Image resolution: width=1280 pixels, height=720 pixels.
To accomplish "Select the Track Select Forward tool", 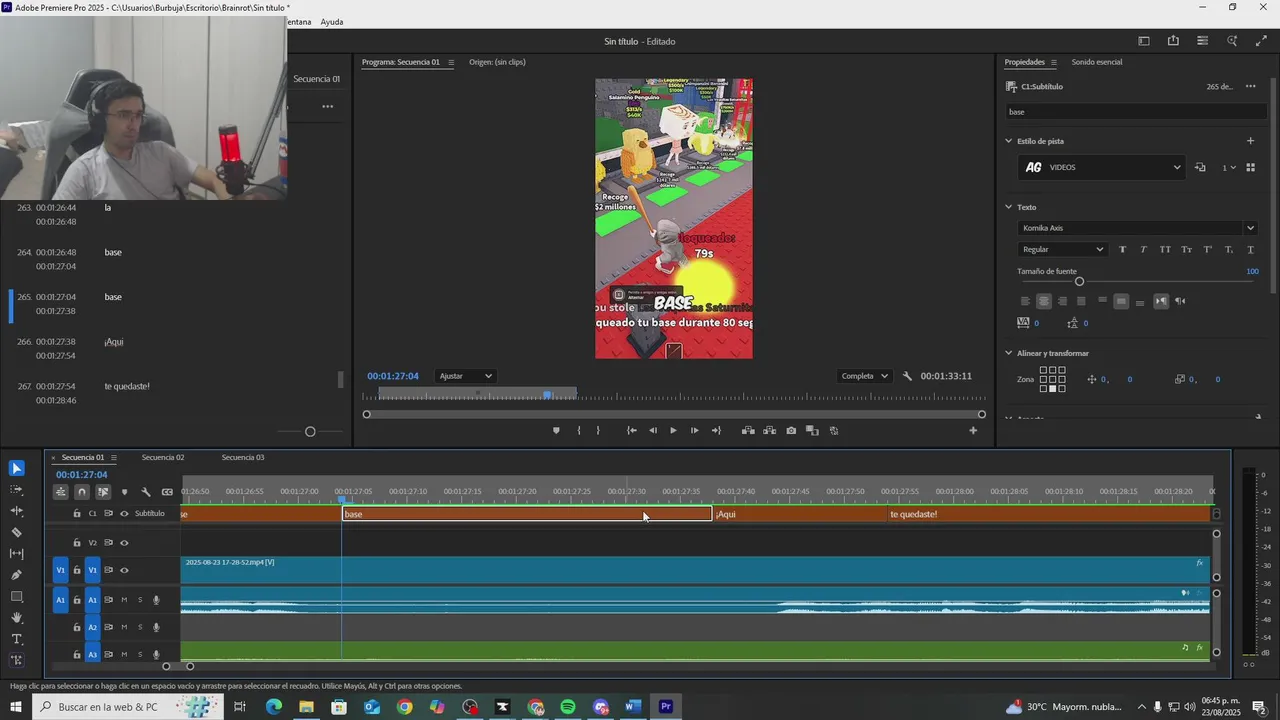I will click(x=16, y=490).
